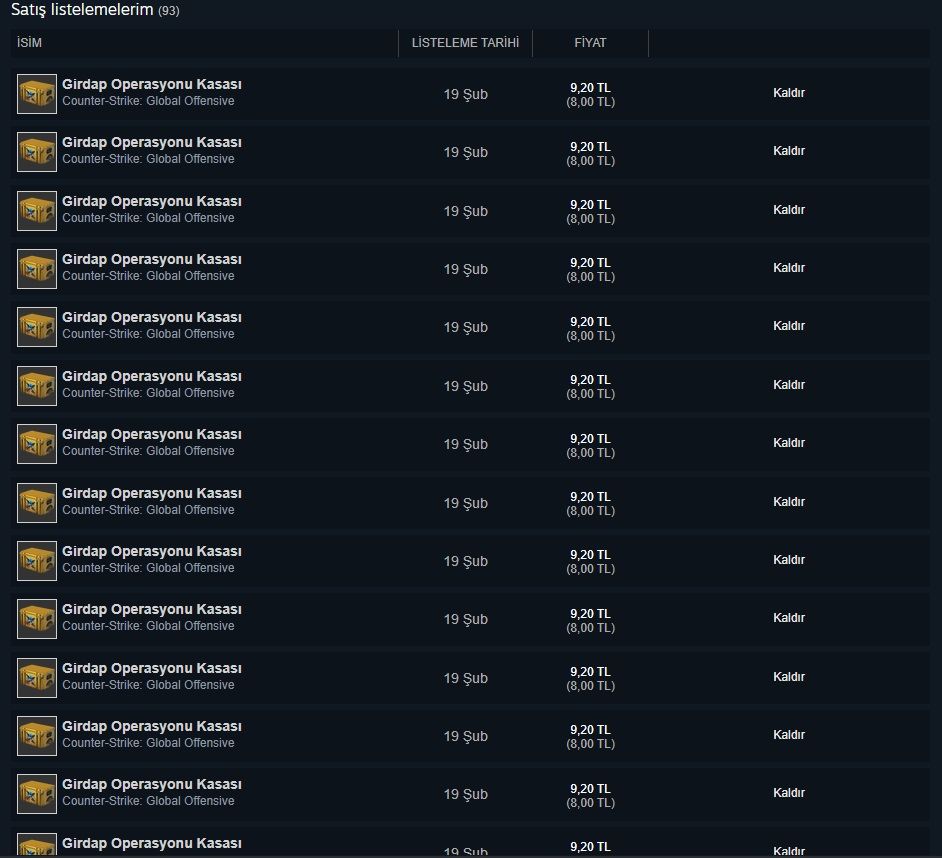Screen dimensions: 942x858
Task: Remove the eleventh listing using Kaldır
Action: pyautogui.click(x=788, y=677)
